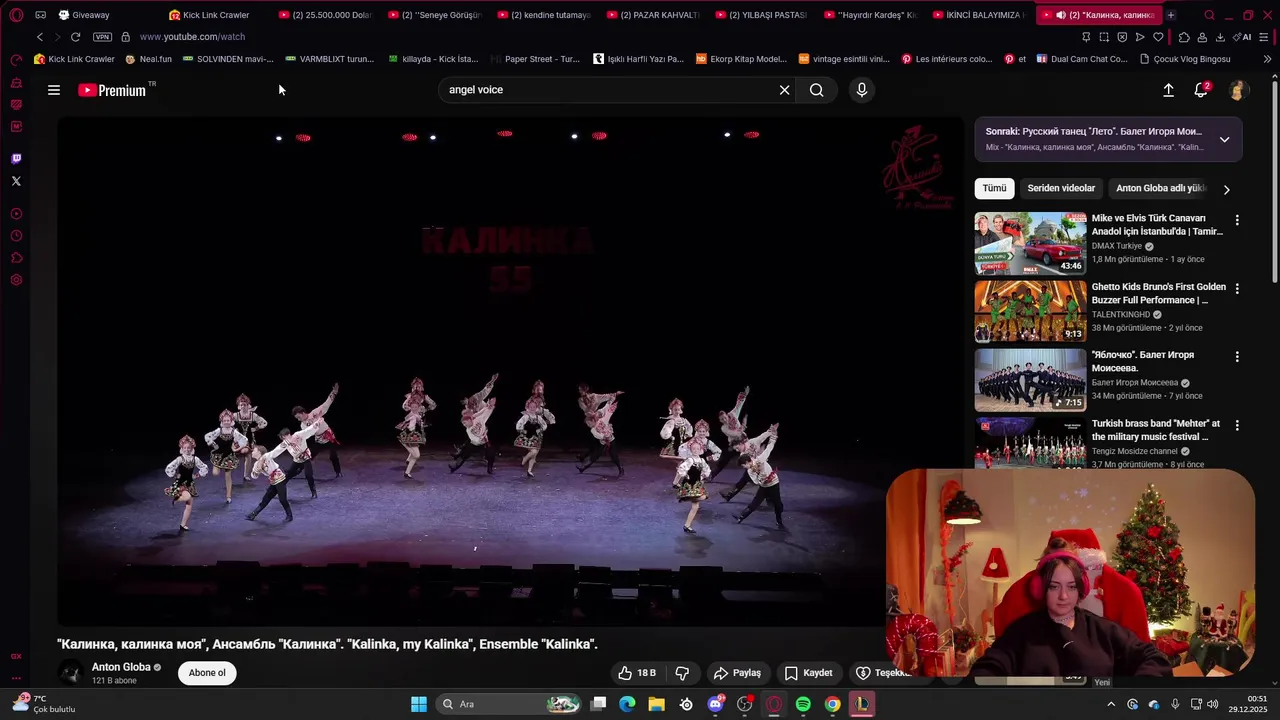
Task: Switch to the 'YILBAŞI PASTASI' browser tab
Action: 761,15
